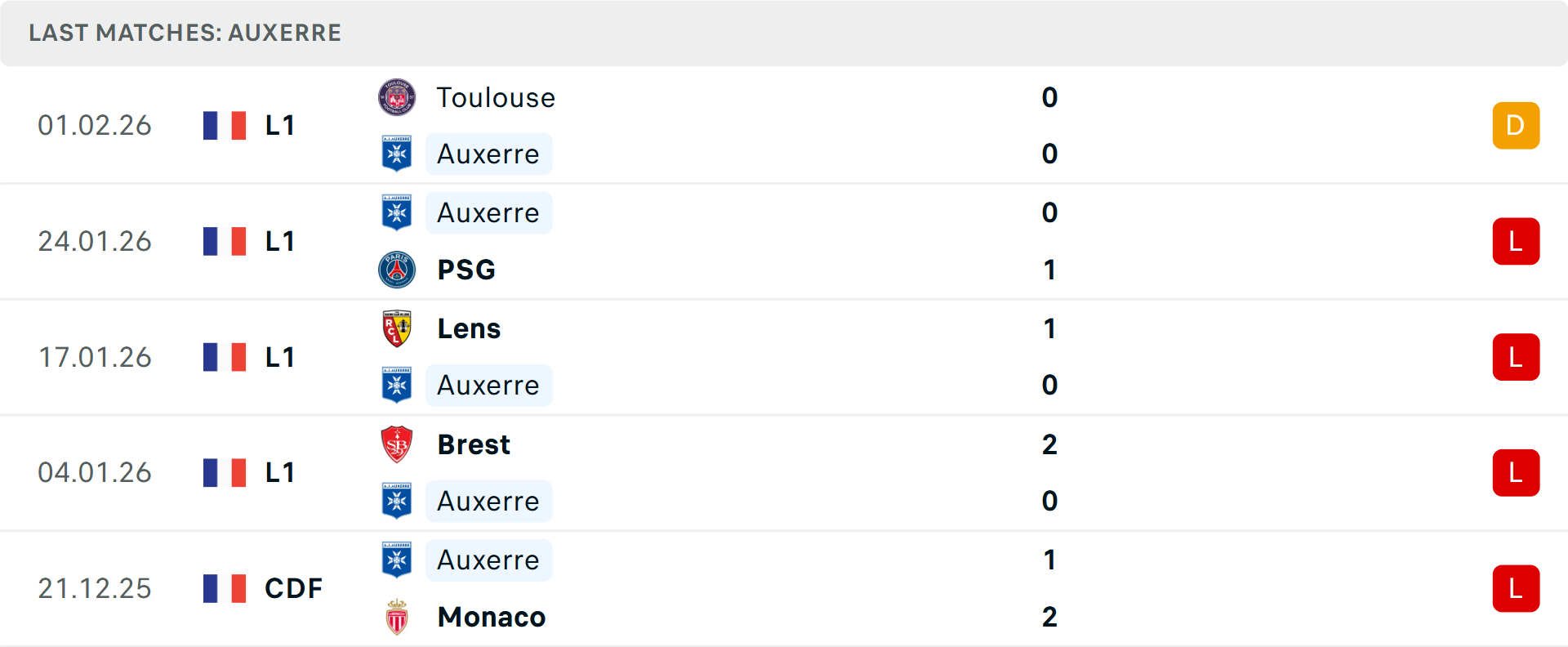Click the red L badge for Monaco match
This screenshot has height=647, width=1568.
point(1516,588)
